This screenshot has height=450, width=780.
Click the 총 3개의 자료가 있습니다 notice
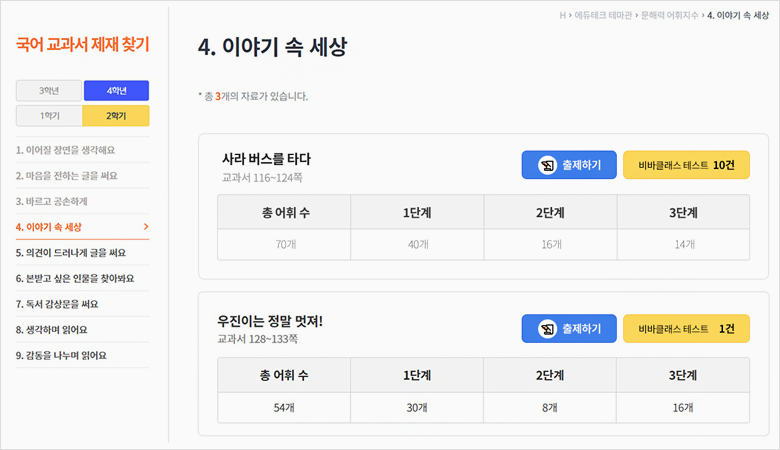click(x=253, y=96)
